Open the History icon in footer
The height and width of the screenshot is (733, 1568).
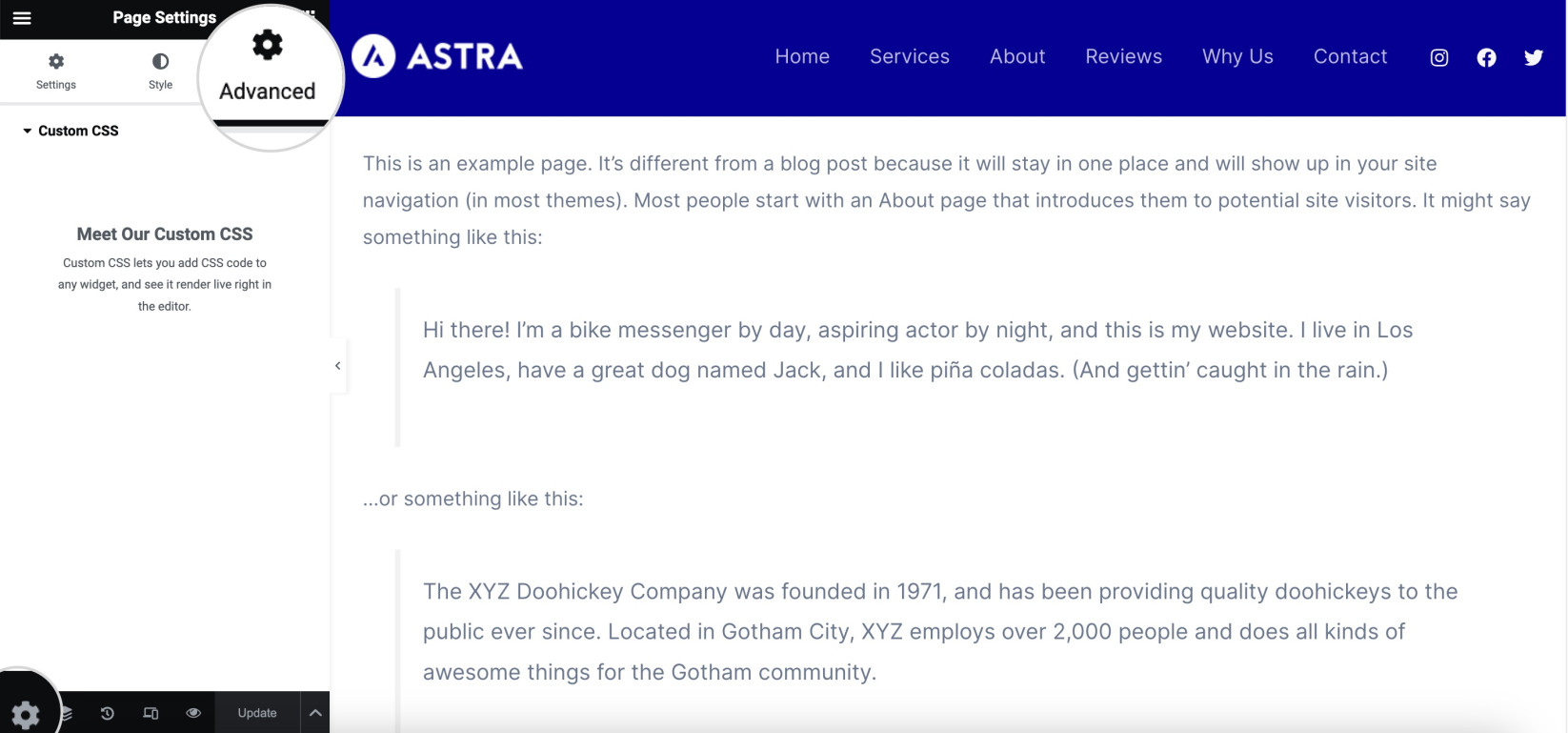108,713
